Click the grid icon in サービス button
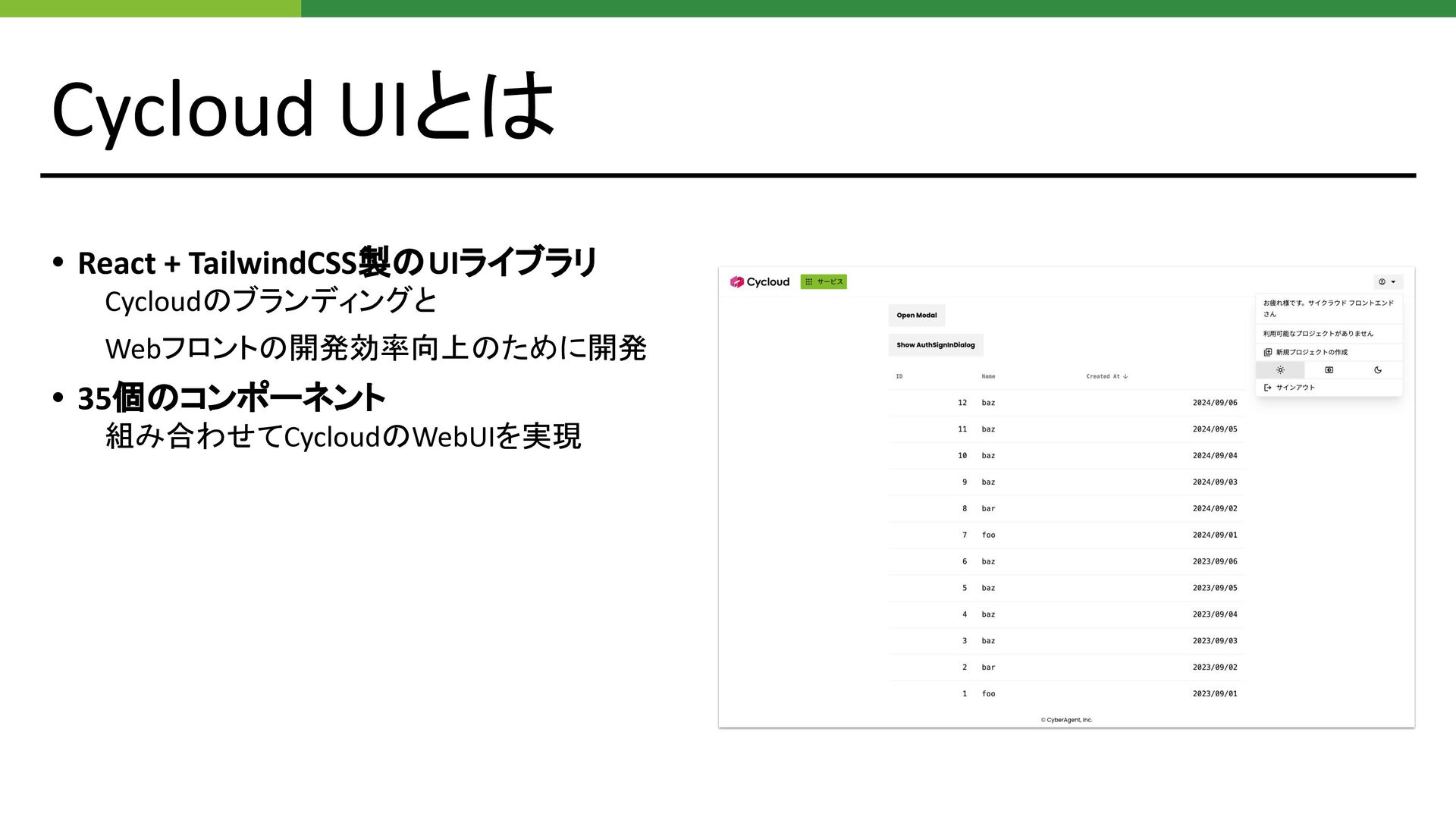The height and width of the screenshot is (820, 1456). pyautogui.click(x=808, y=281)
